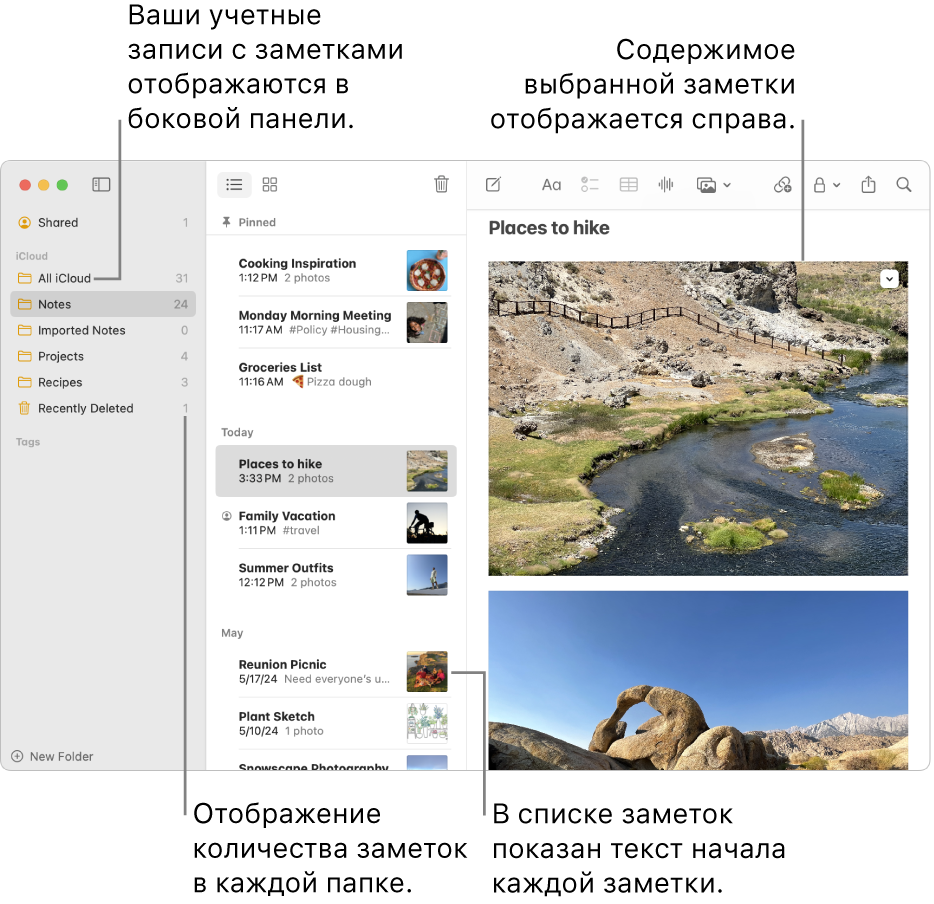Click the rock arch photo

coord(698,680)
